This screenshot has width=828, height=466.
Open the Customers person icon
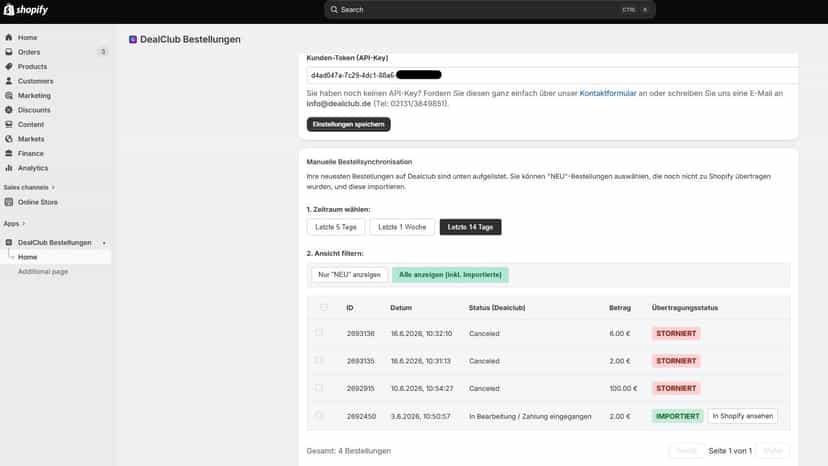click(8, 81)
